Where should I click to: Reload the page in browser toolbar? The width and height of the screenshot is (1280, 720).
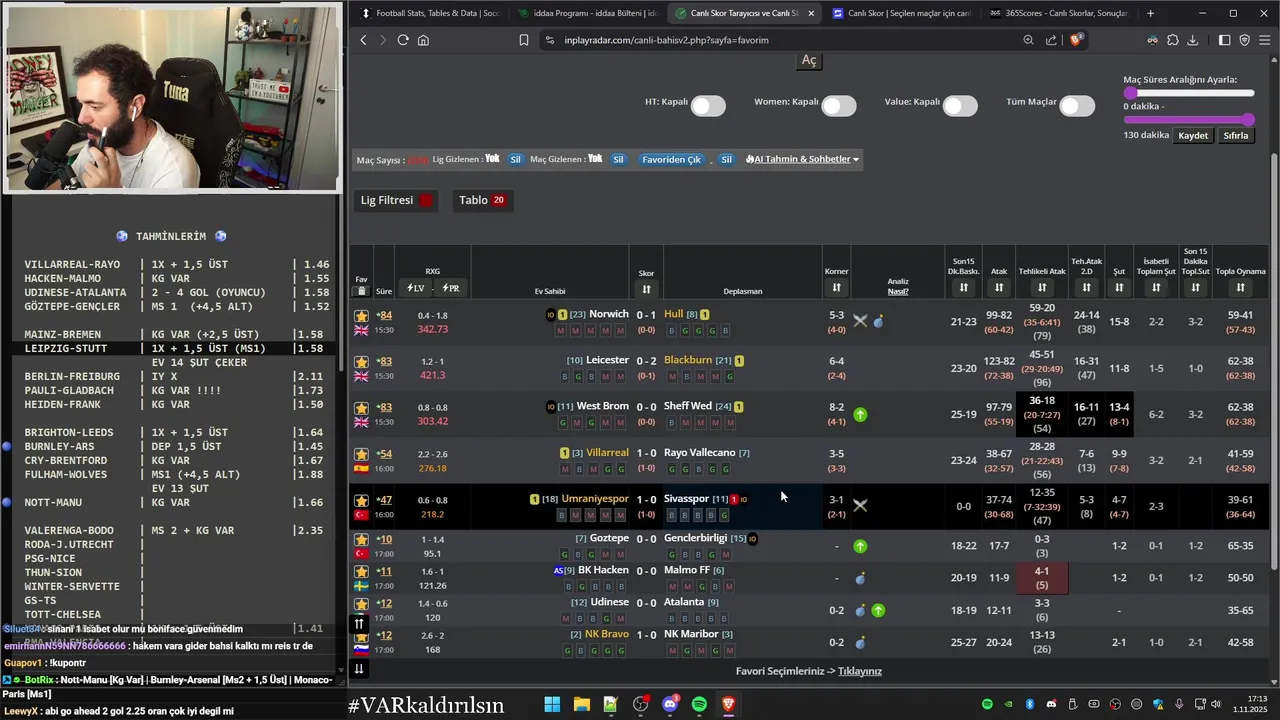(403, 40)
